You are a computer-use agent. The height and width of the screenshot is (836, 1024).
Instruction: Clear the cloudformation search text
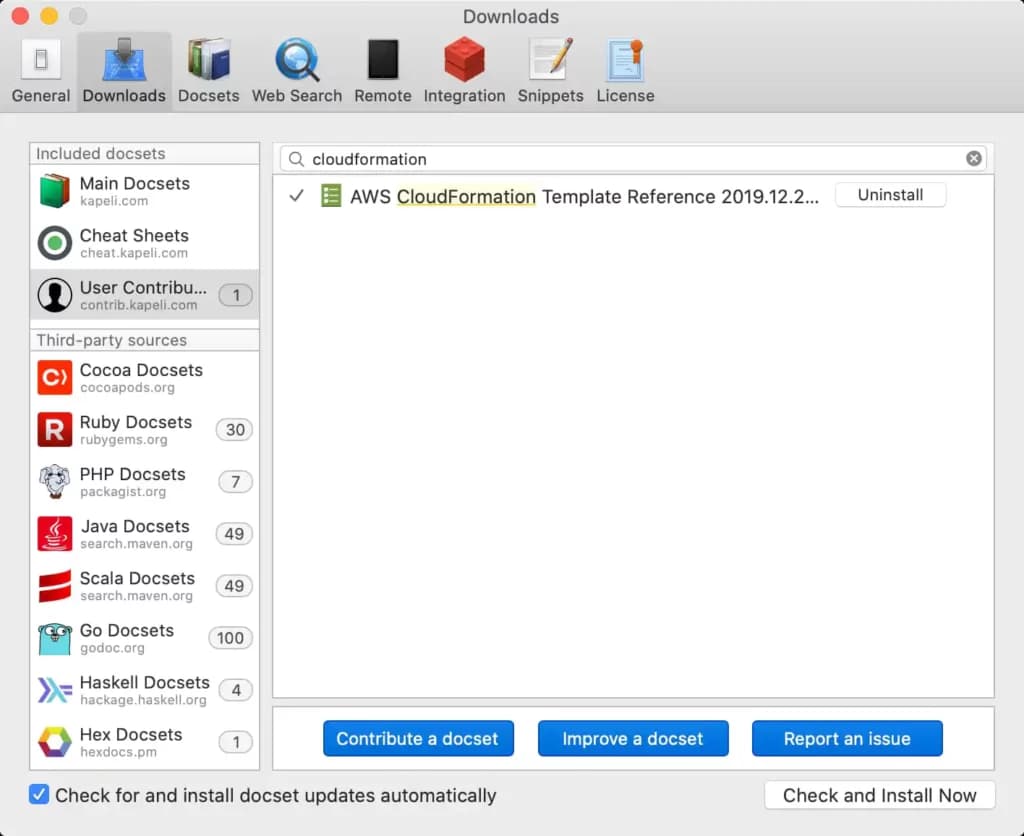click(x=973, y=159)
